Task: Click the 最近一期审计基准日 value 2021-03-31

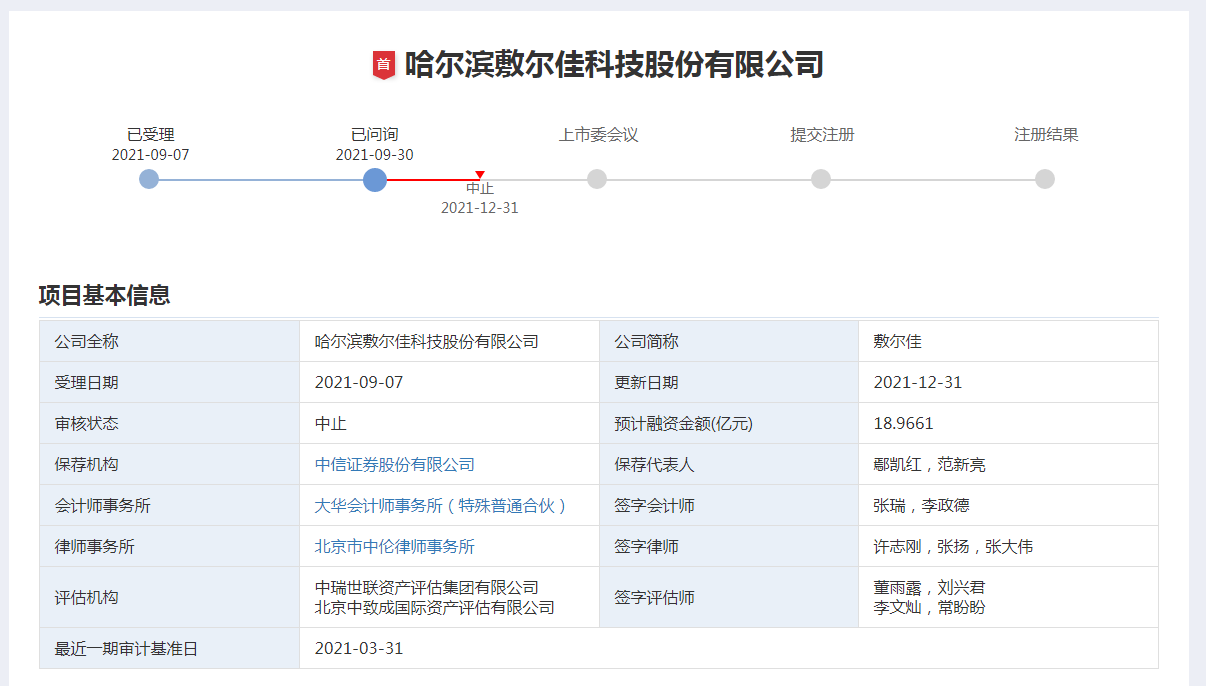Action: (x=358, y=649)
